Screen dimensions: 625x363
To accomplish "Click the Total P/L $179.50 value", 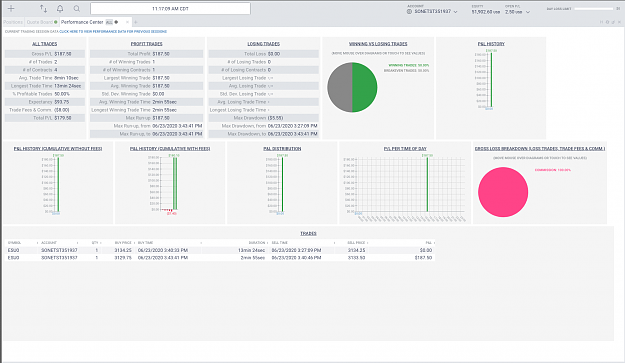I will 63,118.
